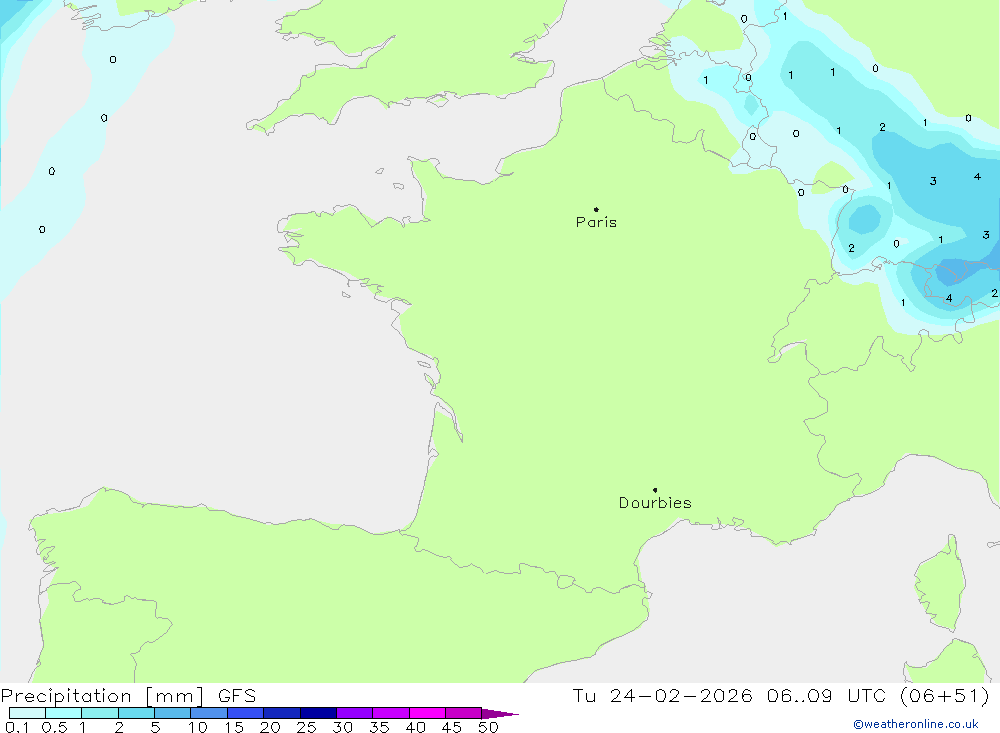Pick the 25–30 mm legend swatch

pyautogui.click(x=318, y=713)
